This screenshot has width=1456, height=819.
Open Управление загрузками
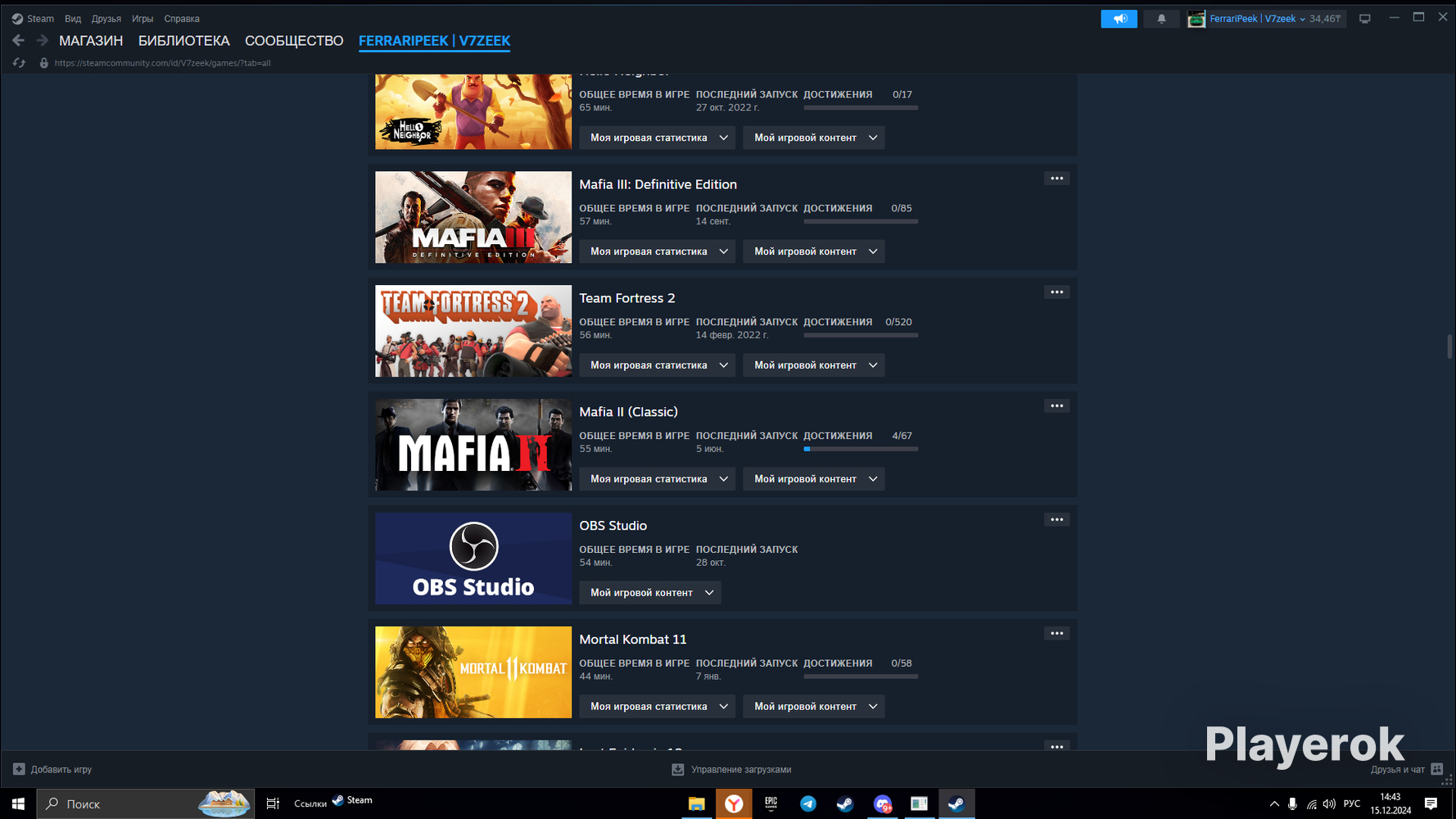click(x=741, y=770)
